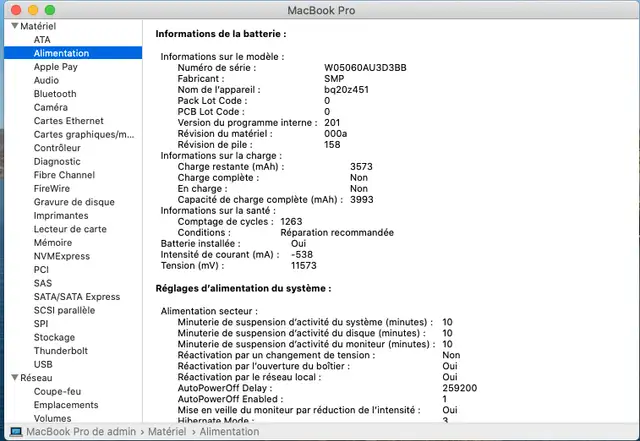The width and height of the screenshot is (640, 441).
Task: Open SCSI parallèle entry
Action: pos(64,310)
